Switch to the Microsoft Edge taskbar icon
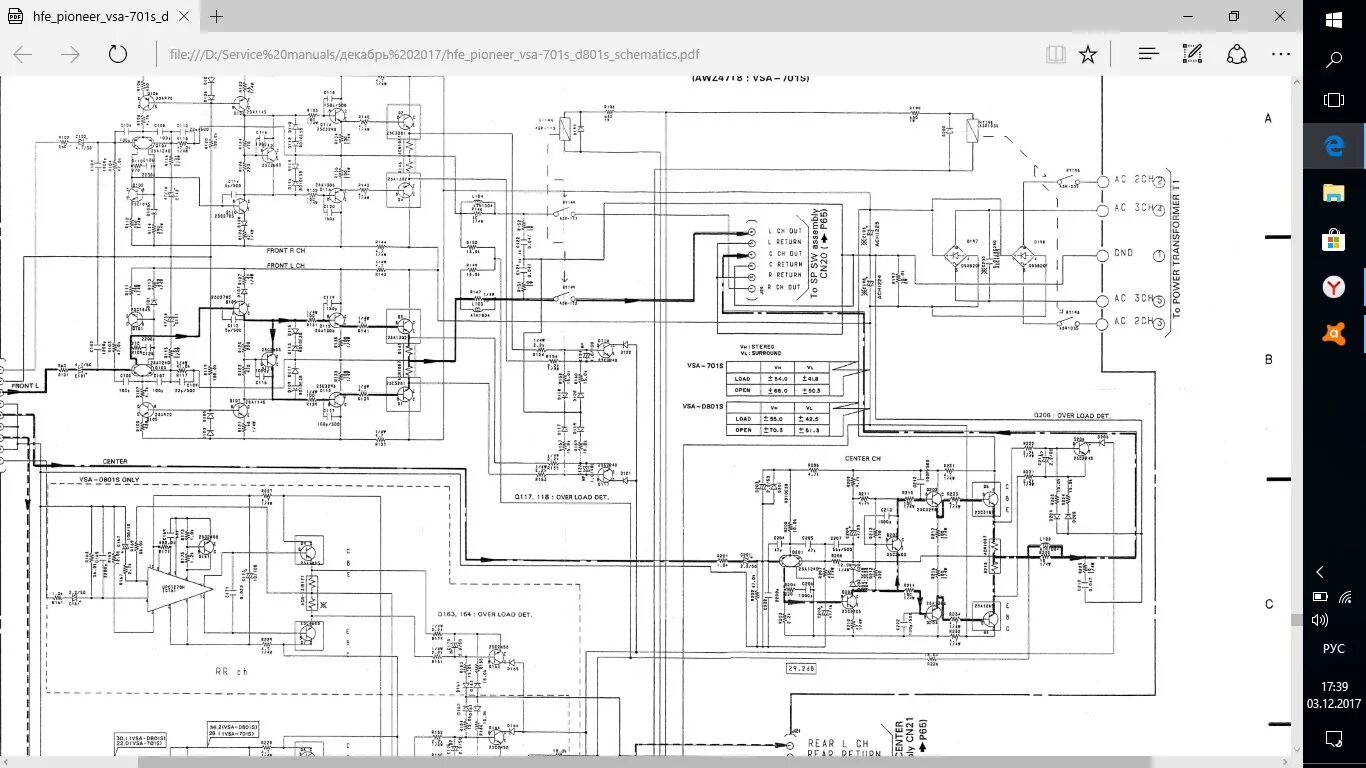 coord(1334,146)
